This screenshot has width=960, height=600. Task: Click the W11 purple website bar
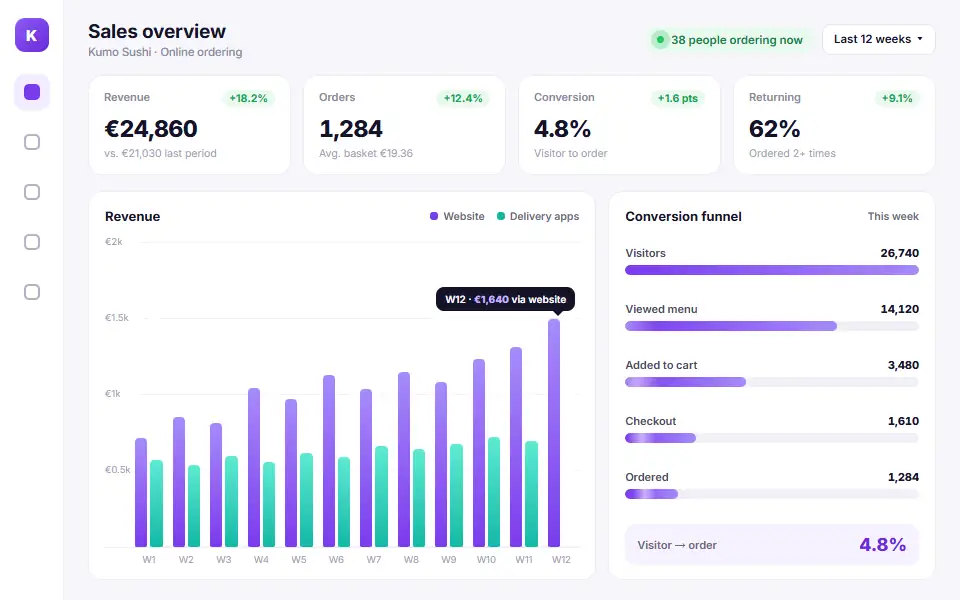(516, 447)
